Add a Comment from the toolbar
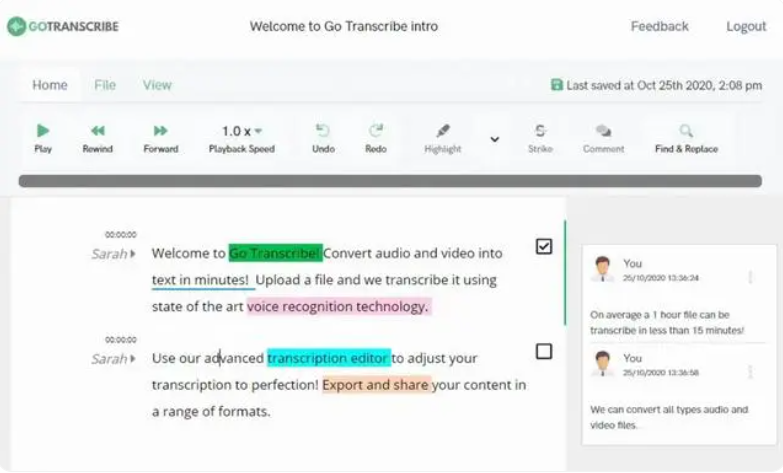 point(603,138)
